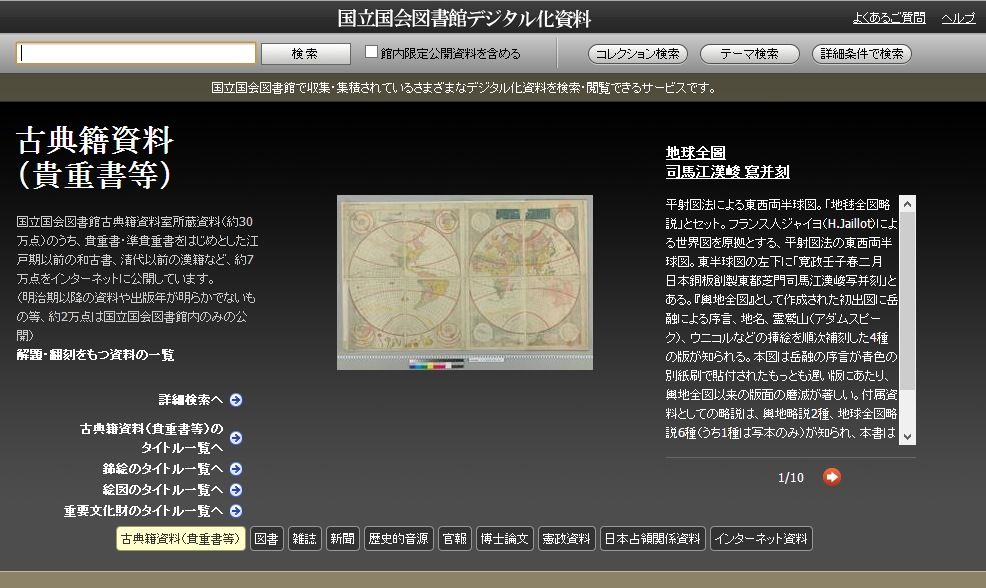Open the よくあるご質問 FAQ link
The image size is (986, 588).
889,18
